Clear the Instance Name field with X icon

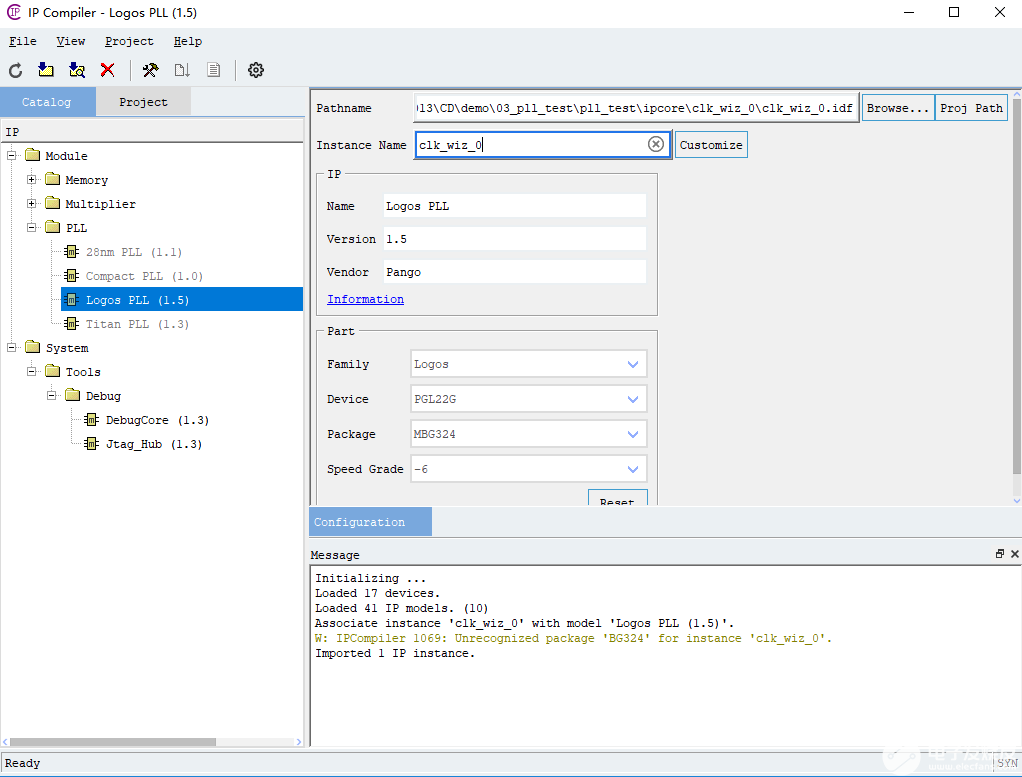(x=656, y=145)
